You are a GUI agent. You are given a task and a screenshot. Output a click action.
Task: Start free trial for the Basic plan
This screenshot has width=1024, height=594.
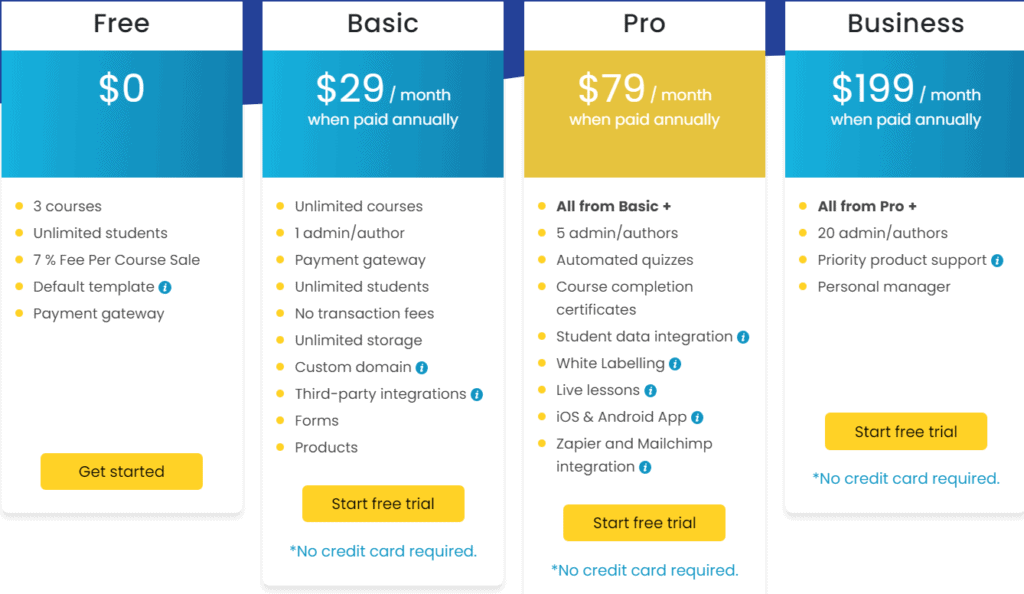pyautogui.click(x=383, y=503)
